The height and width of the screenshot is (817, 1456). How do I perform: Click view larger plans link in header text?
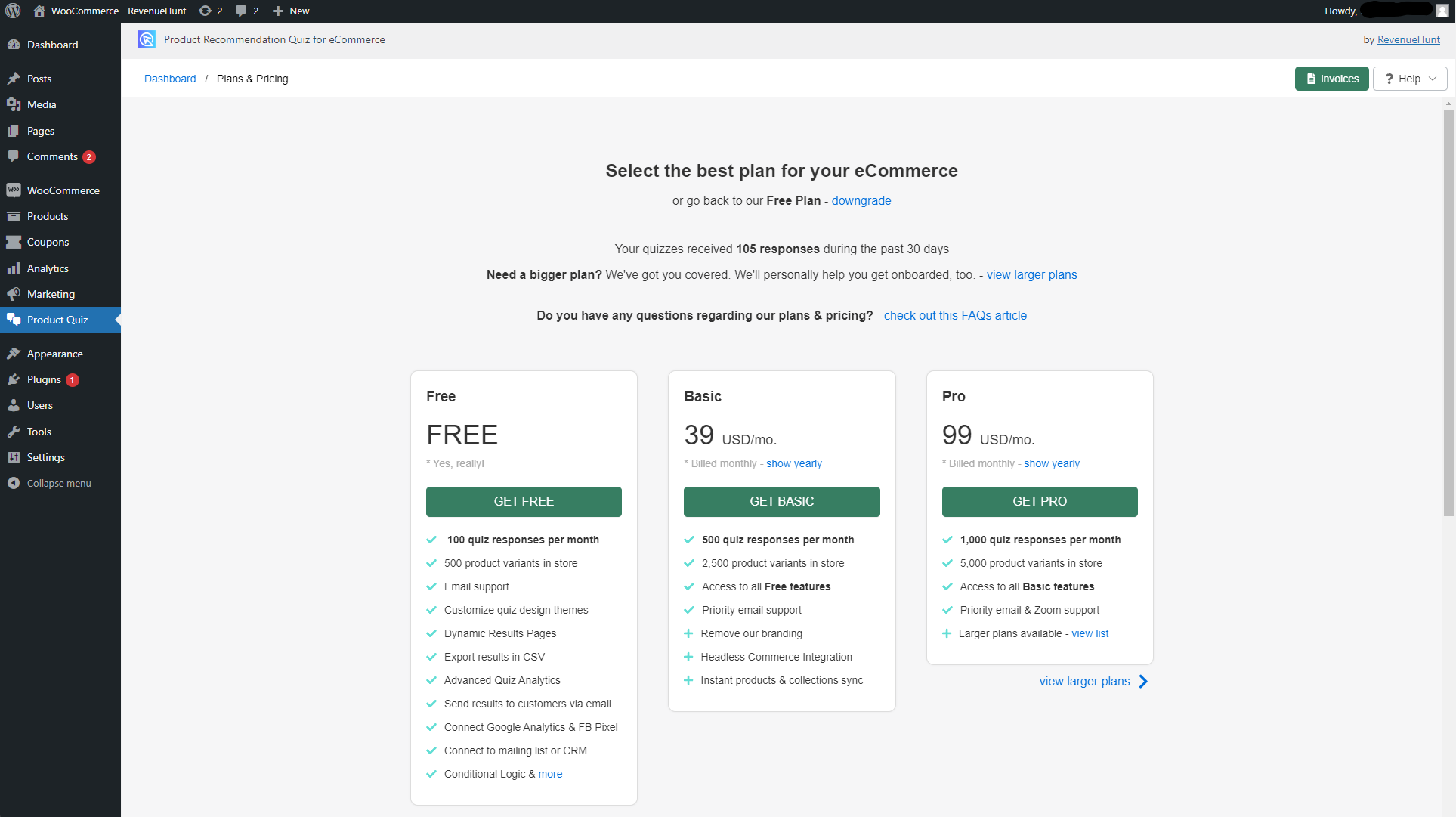1031,275
